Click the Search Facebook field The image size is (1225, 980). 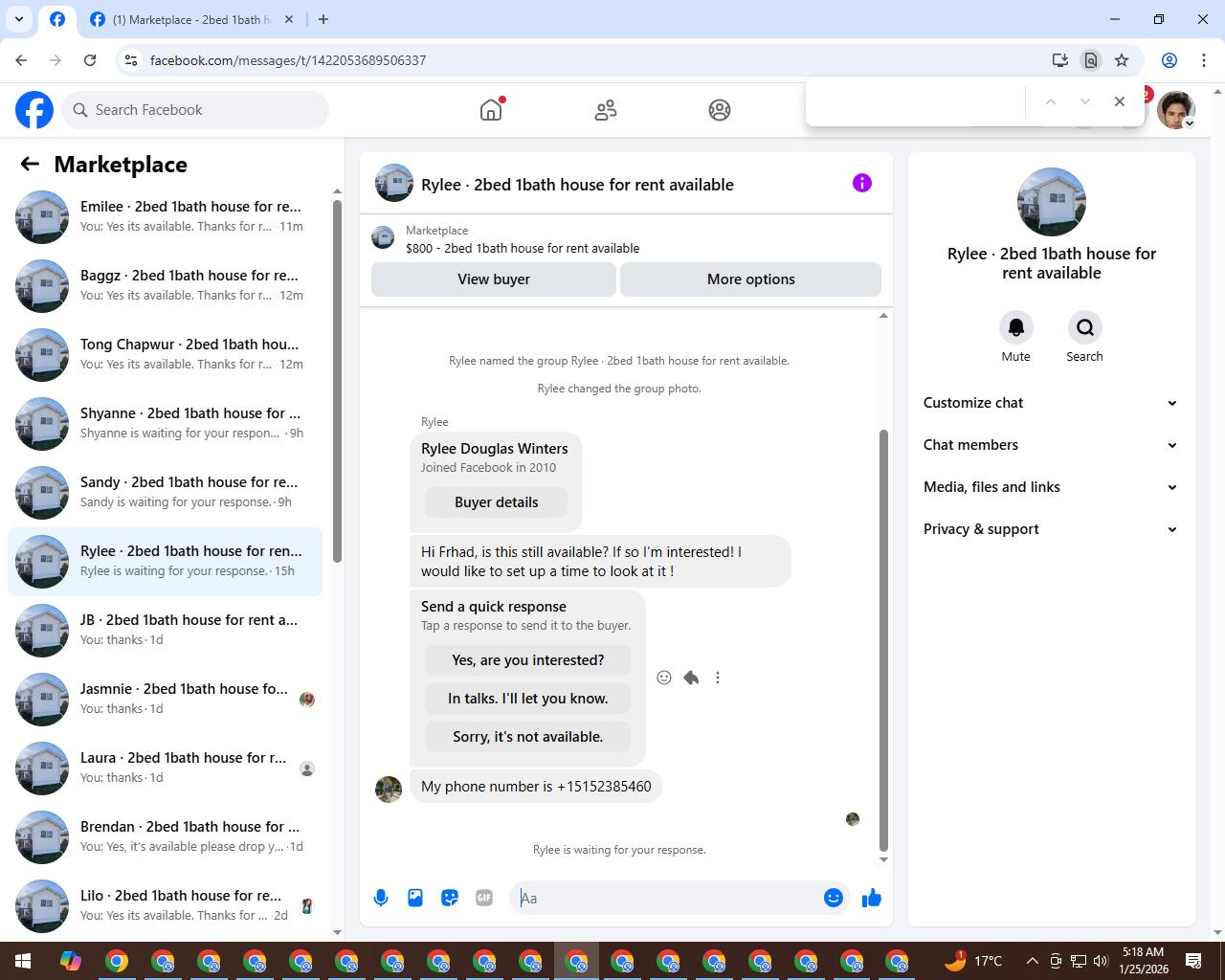point(195,110)
